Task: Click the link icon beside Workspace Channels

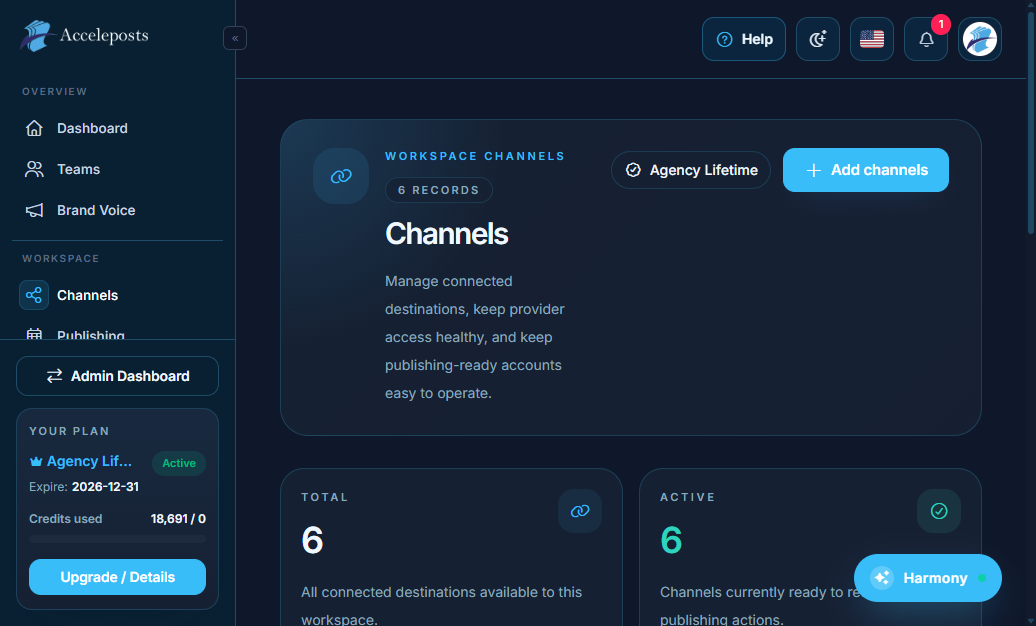Action: point(341,176)
